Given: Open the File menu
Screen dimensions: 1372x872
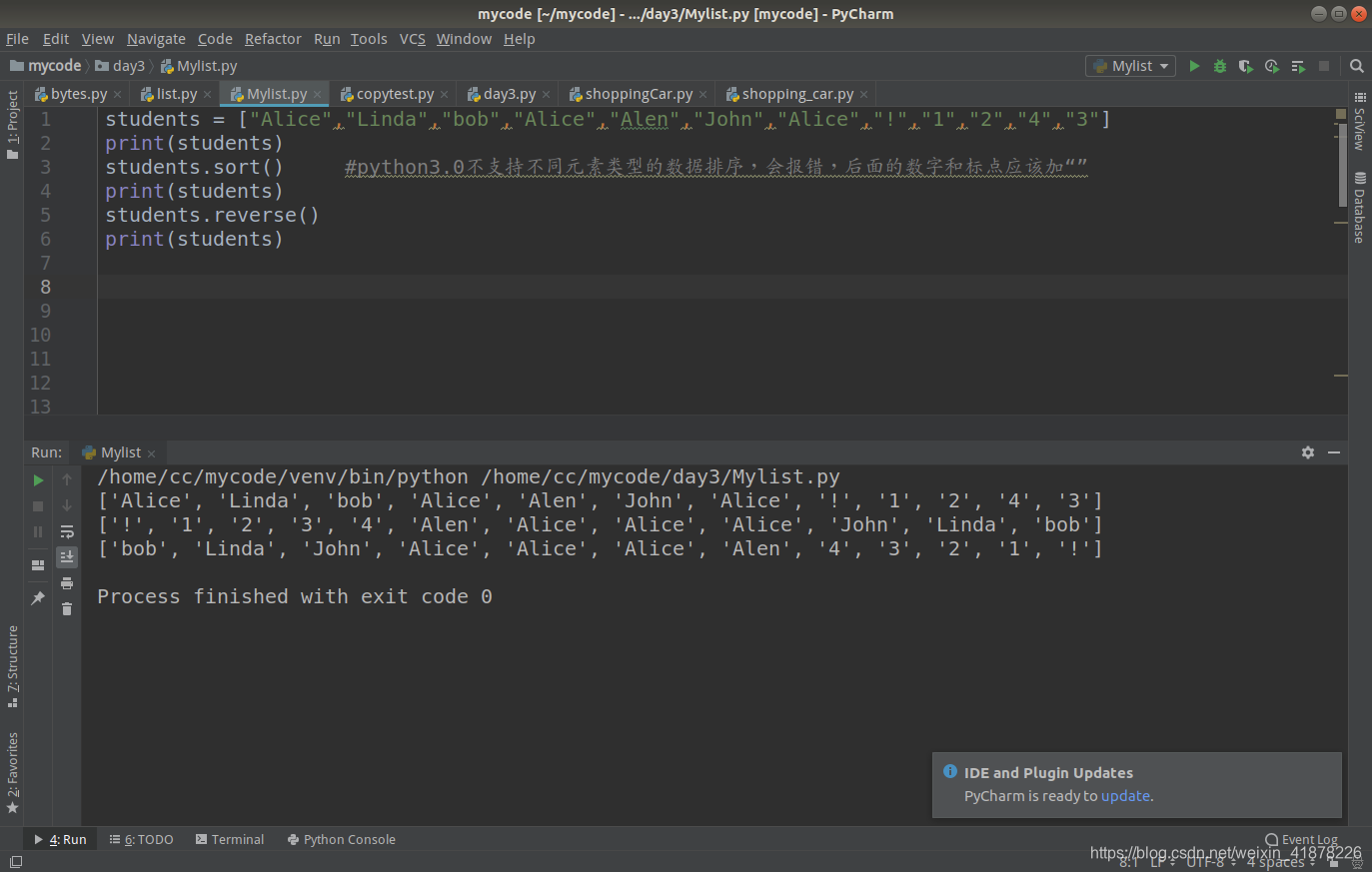Looking at the screenshot, I should [x=17, y=39].
